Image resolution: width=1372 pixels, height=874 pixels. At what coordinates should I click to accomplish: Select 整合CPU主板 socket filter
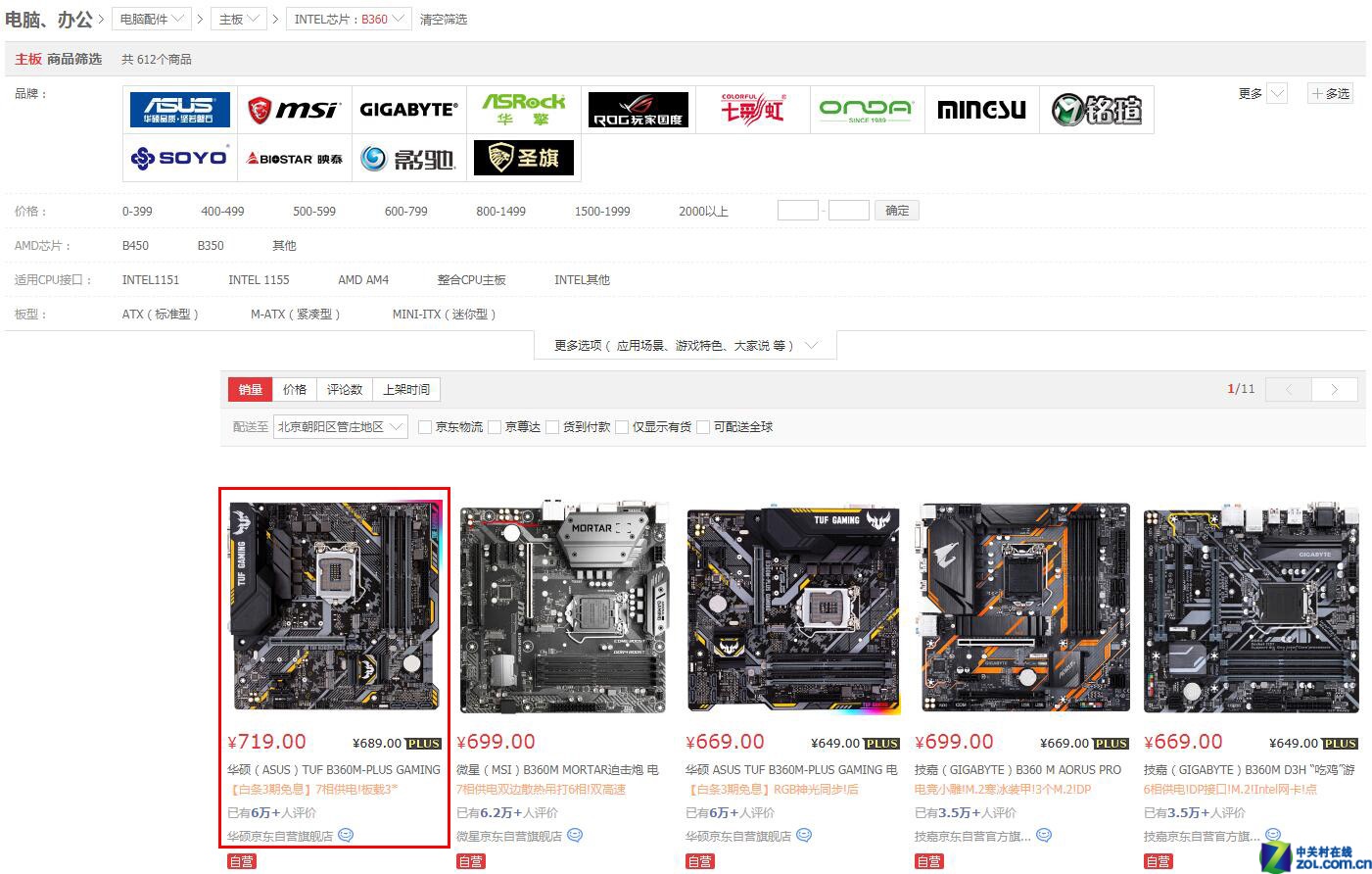tap(471, 280)
